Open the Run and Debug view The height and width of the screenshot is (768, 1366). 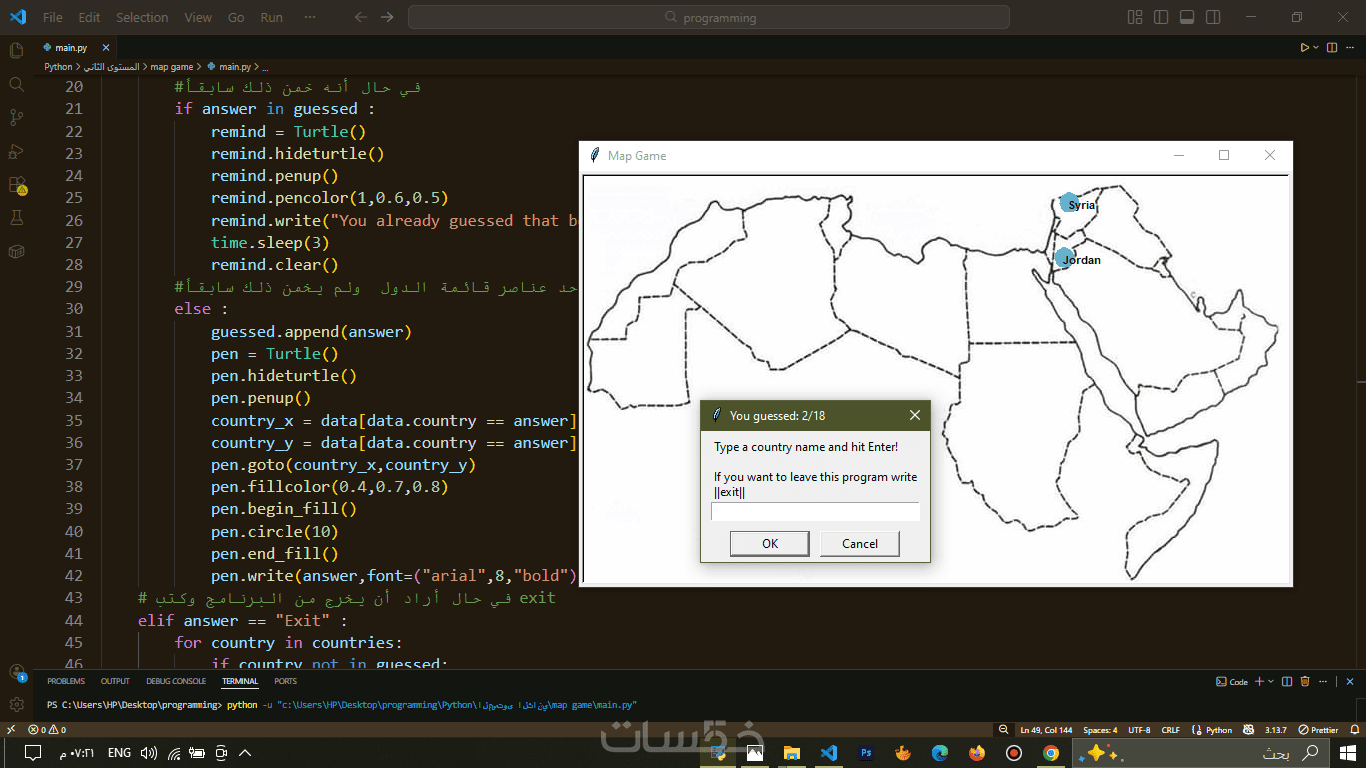tap(16, 152)
